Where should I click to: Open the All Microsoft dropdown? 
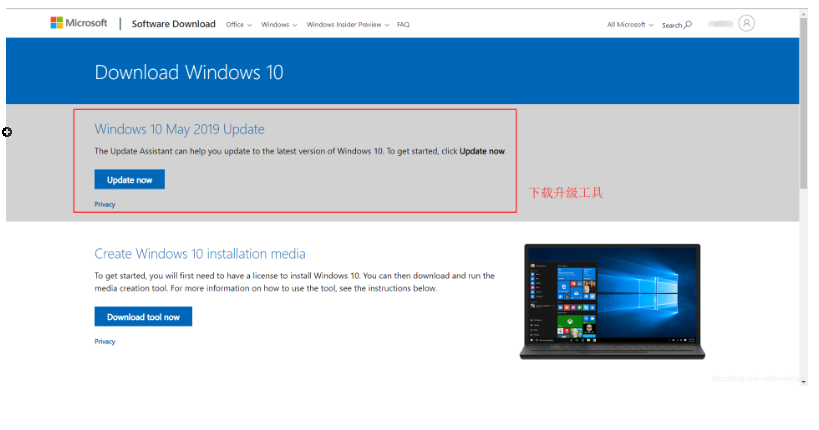pyautogui.click(x=629, y=24)
